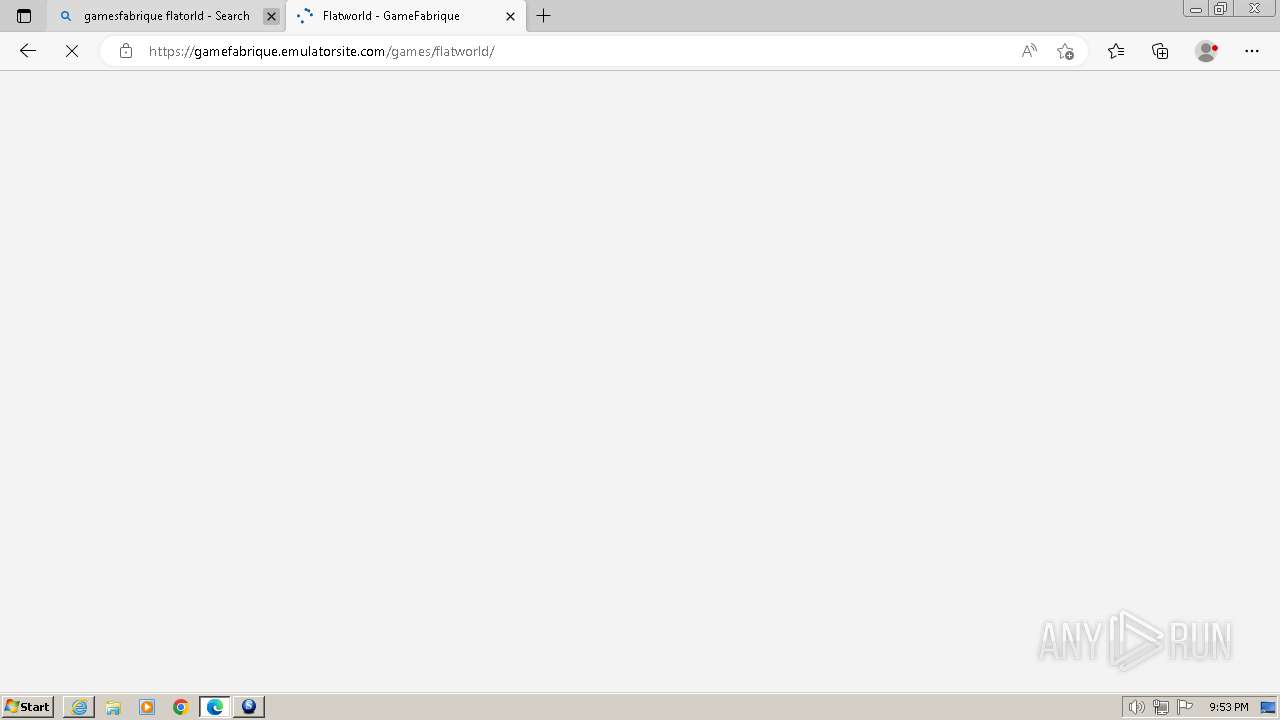Go back to previous page
This screenshot has height=720, width=1280.
[x=28, y=51]
